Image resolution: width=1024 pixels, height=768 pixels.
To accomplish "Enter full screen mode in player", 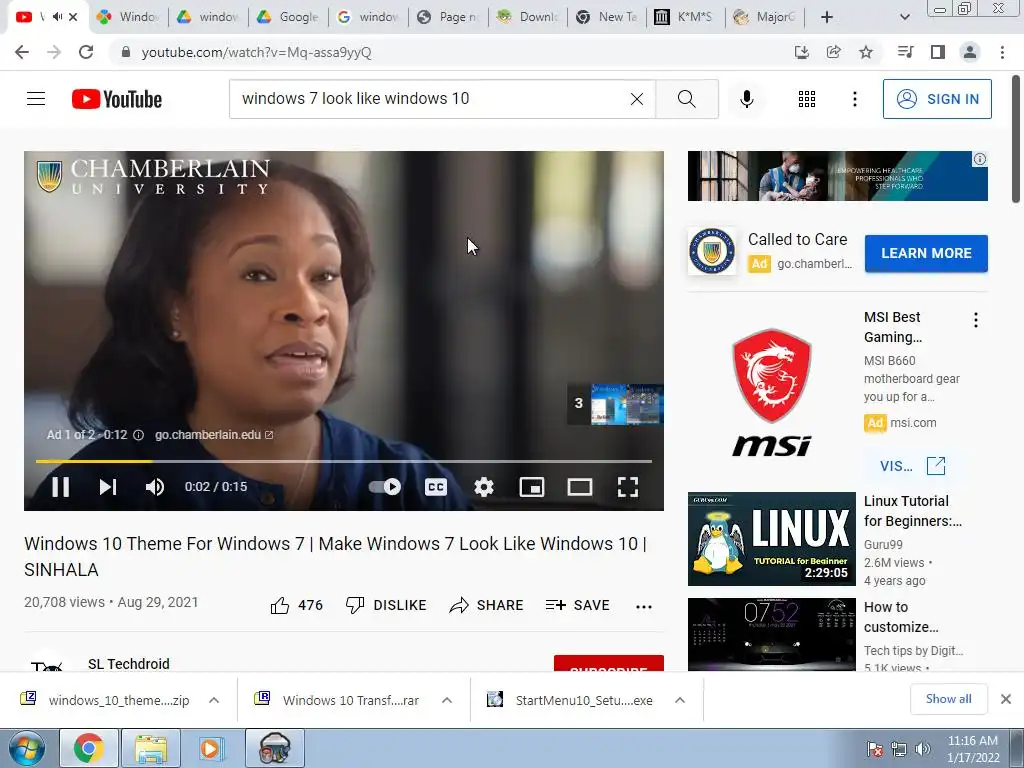I will 628,487.
